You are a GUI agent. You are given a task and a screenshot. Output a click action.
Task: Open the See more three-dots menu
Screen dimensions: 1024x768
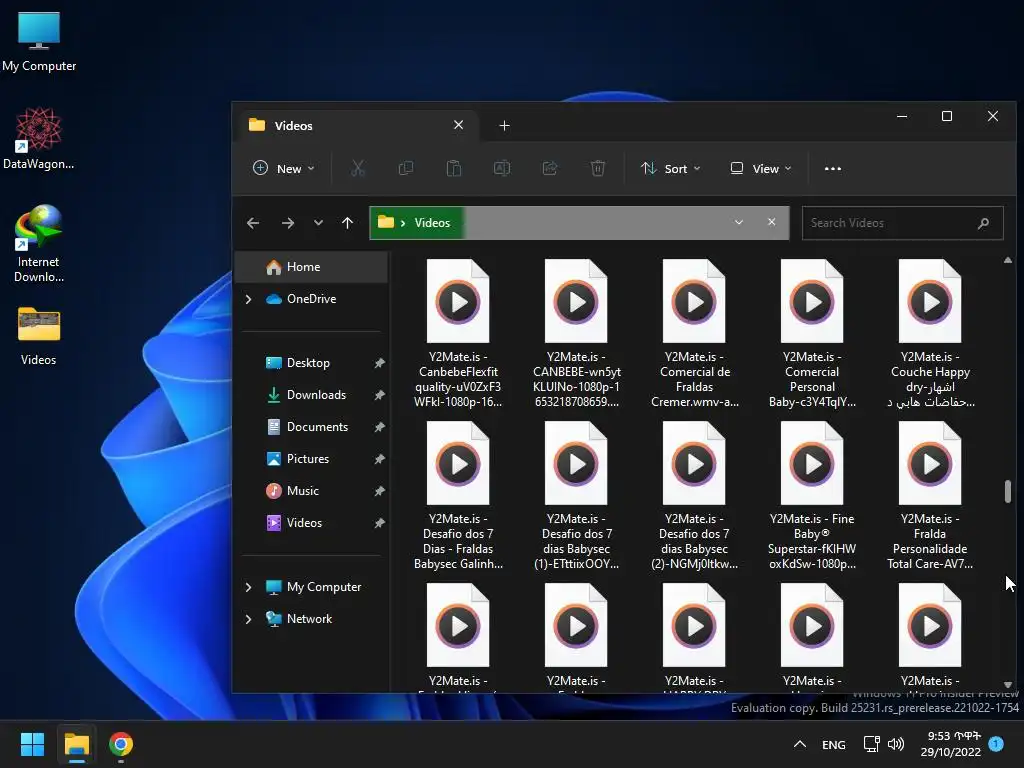click(833, 168)
